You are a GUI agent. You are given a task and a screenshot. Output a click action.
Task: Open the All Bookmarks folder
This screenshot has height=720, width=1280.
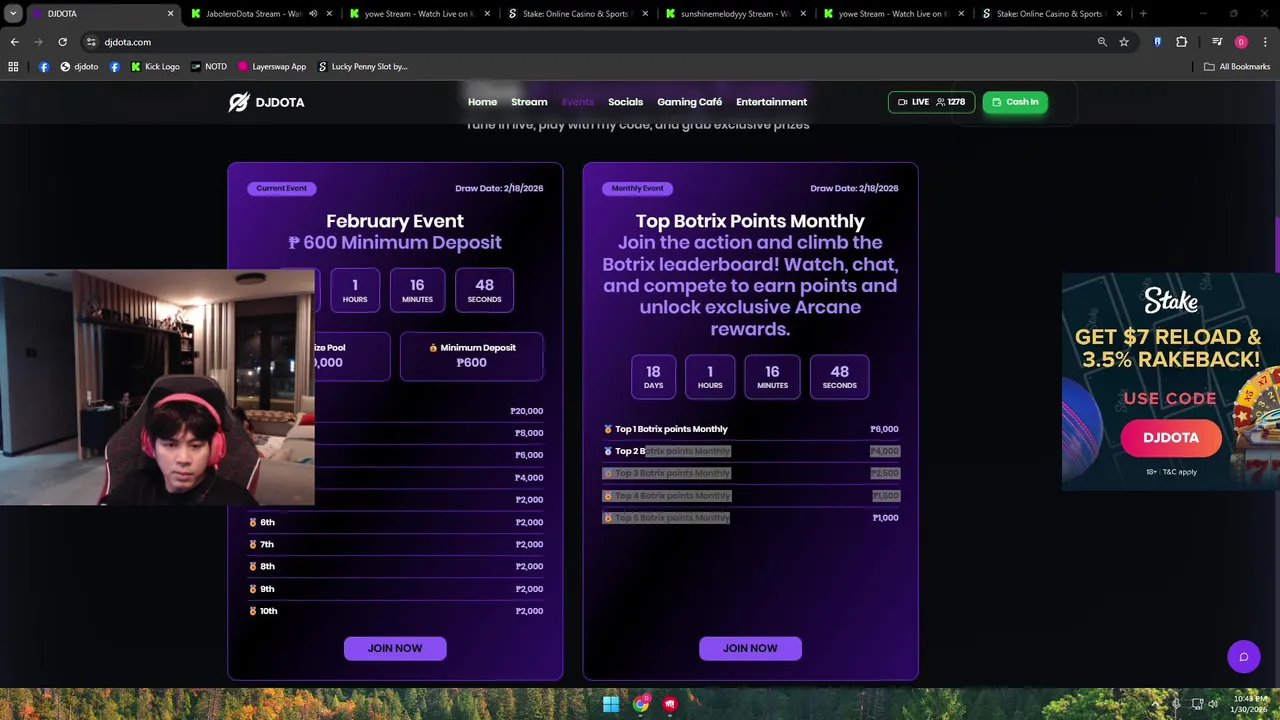[1237, 67]
